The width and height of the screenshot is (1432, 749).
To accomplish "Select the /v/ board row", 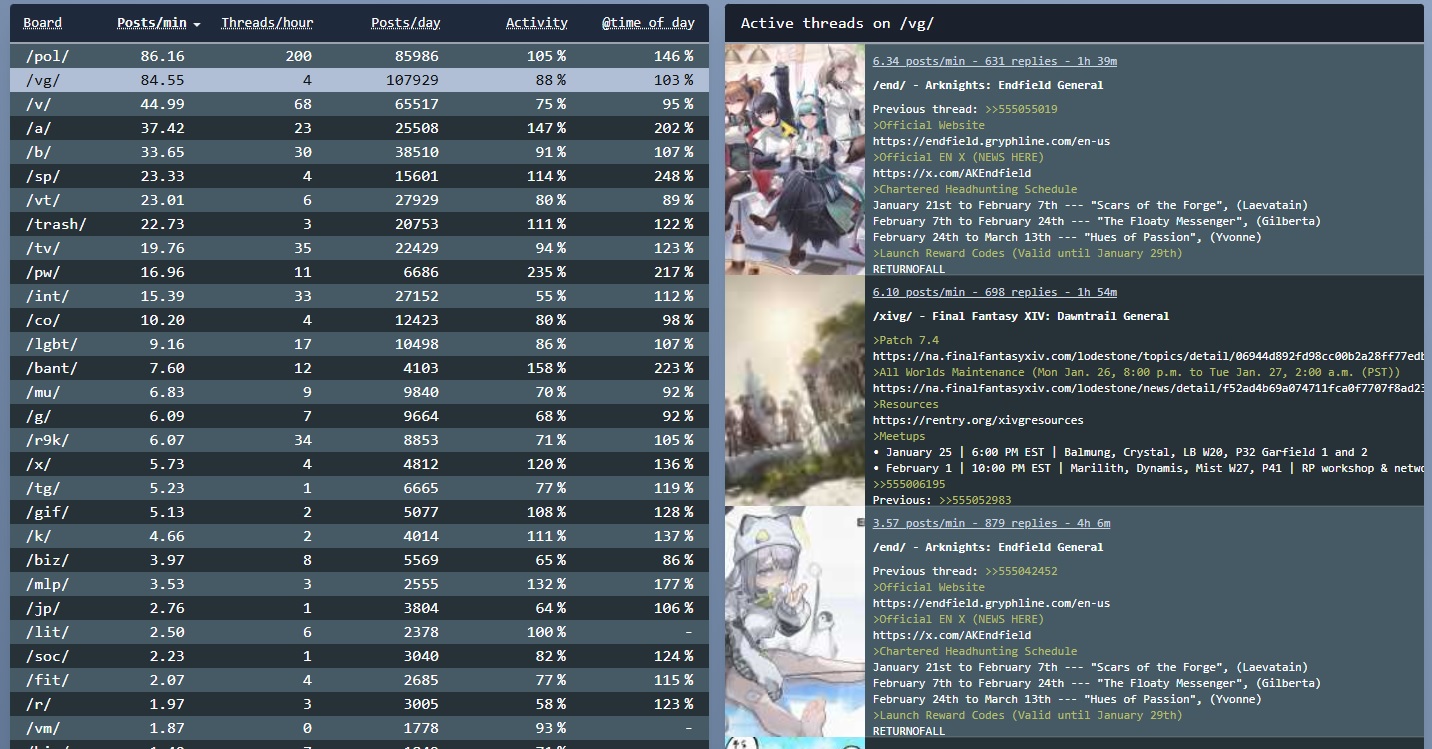I will (359, 104).
